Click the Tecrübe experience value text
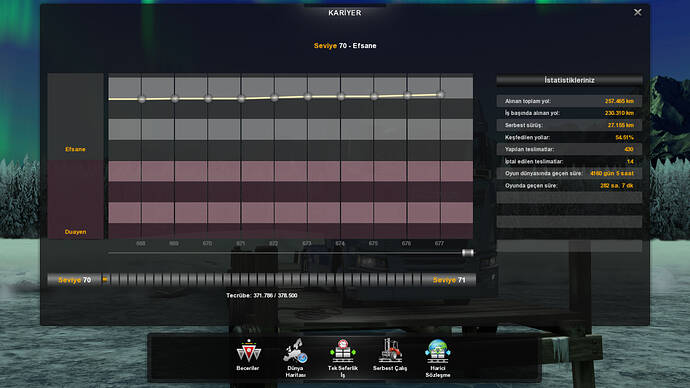 pyautogui.click(x=262, y=296)
